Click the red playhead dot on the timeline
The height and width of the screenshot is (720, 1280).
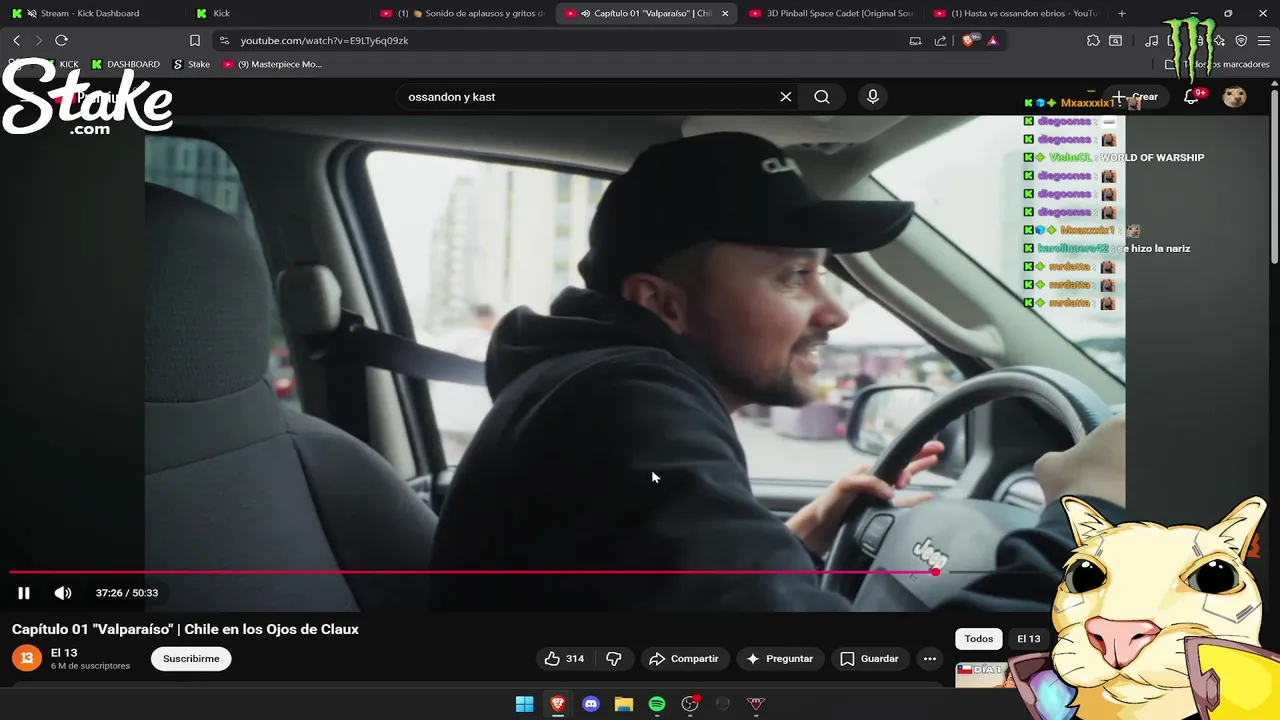pos(935,572)
